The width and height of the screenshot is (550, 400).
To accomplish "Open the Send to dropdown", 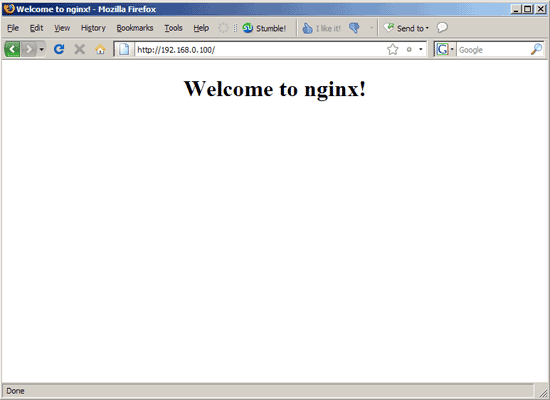I will (427, 28).
